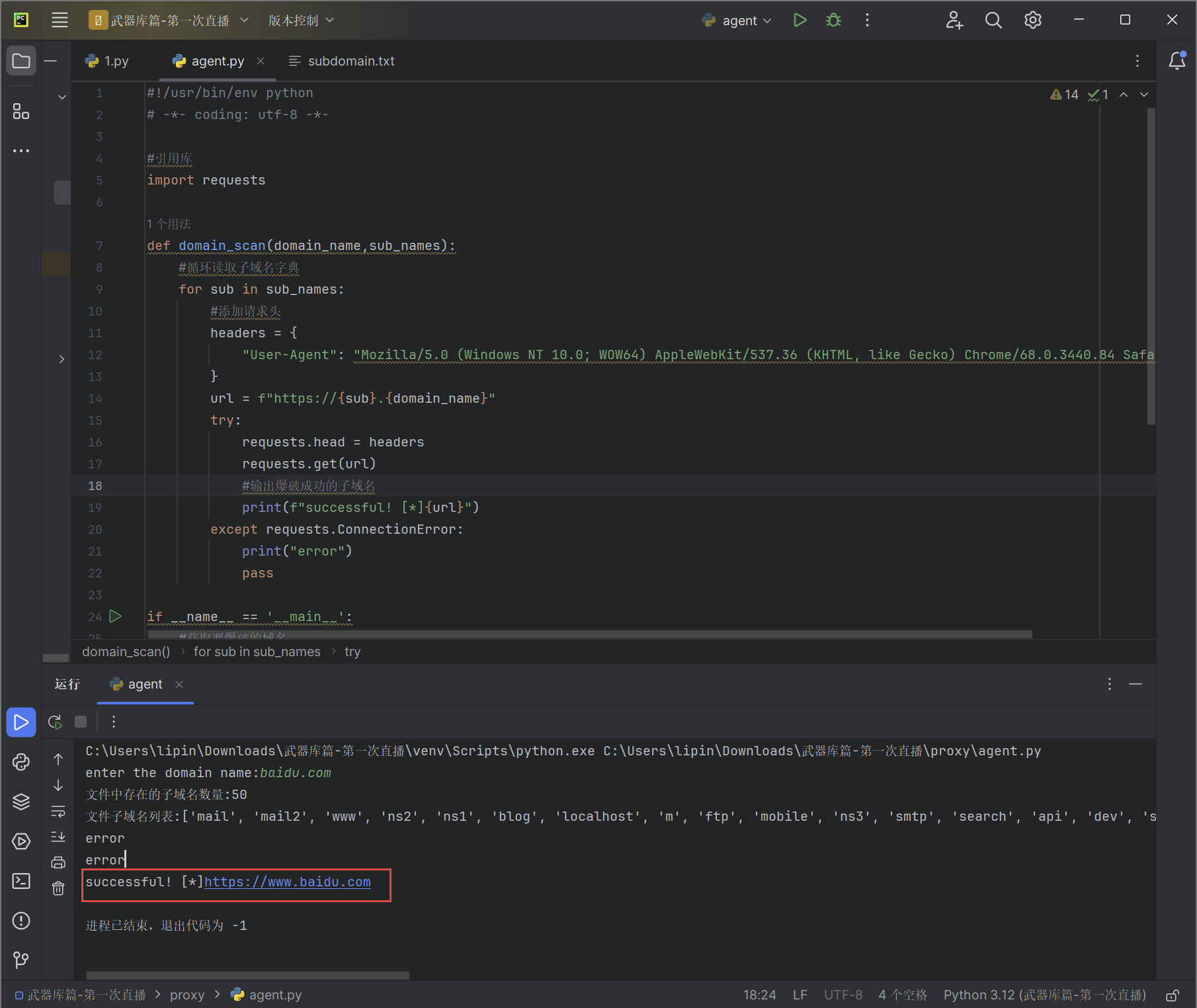This screenshot has height=1008, width=1197.
Task: Start debugging with the bug icon
Action: pos(834,21)
